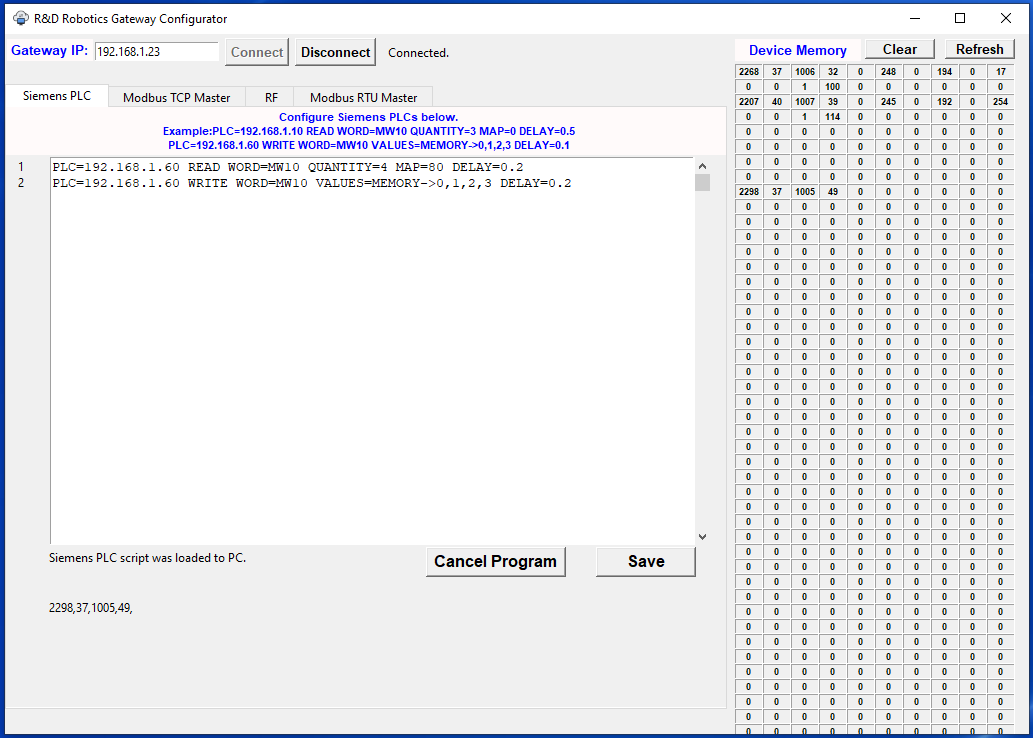The width and height of the screenshot is (1033, 738).
Task: Open the RF tab
Action: point(271,98)
